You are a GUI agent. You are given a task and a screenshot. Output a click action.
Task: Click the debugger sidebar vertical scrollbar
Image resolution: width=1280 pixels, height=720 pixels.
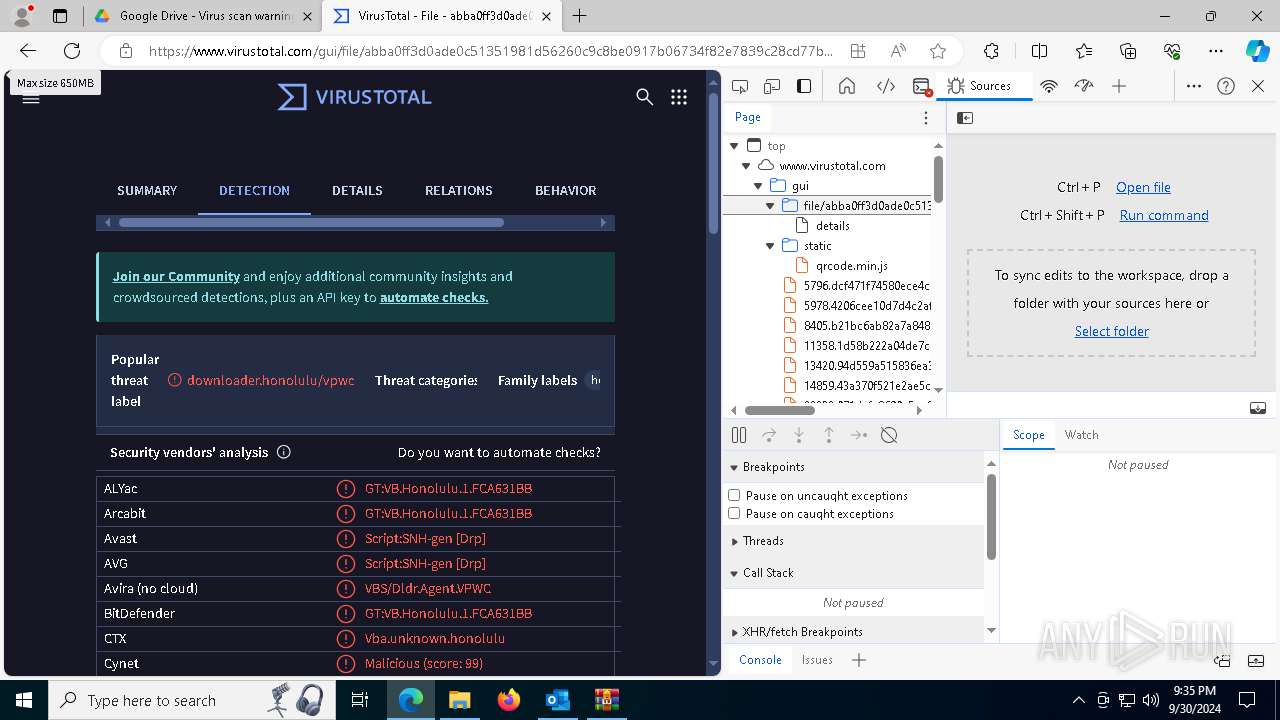[991, 516]
